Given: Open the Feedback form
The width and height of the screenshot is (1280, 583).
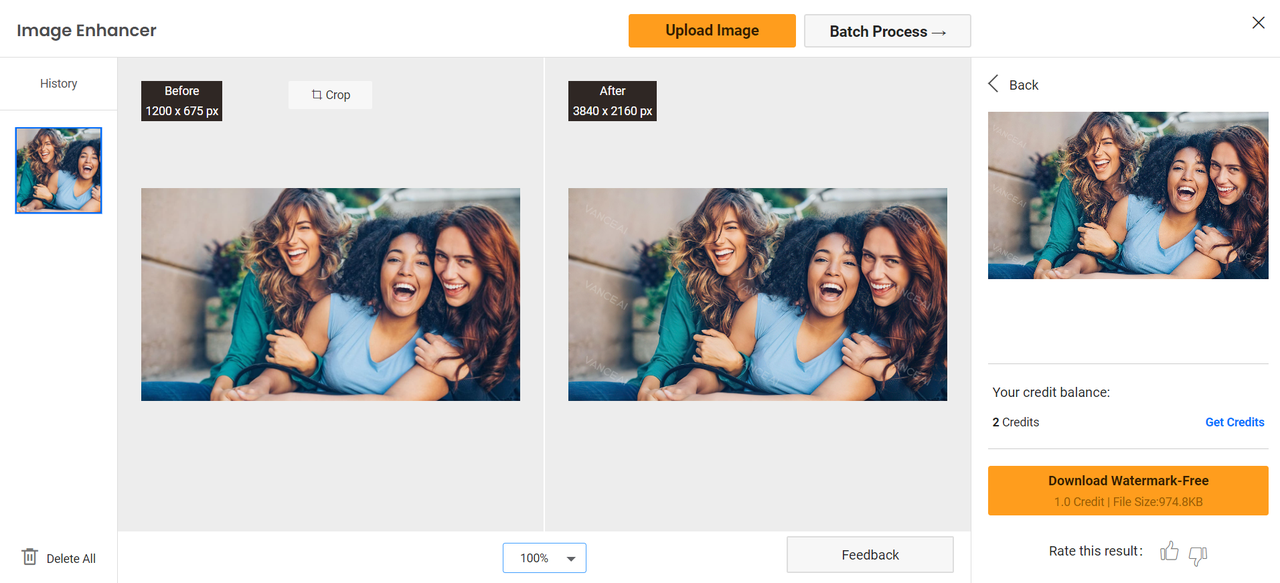Looking at the screenshot, I should pyautogui.click(x=870, y=555).
